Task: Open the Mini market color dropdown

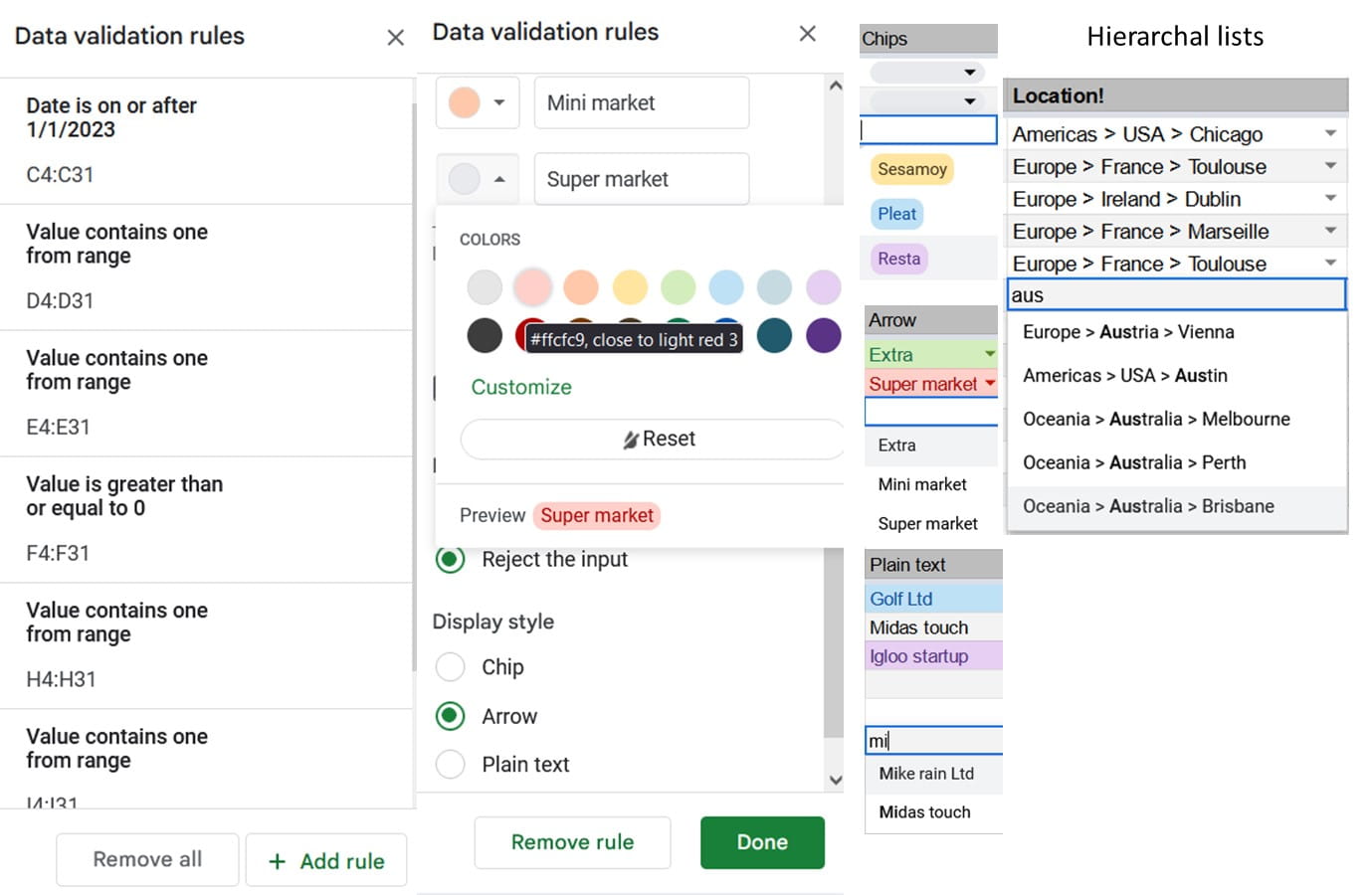Action: [x=478, y=102]
